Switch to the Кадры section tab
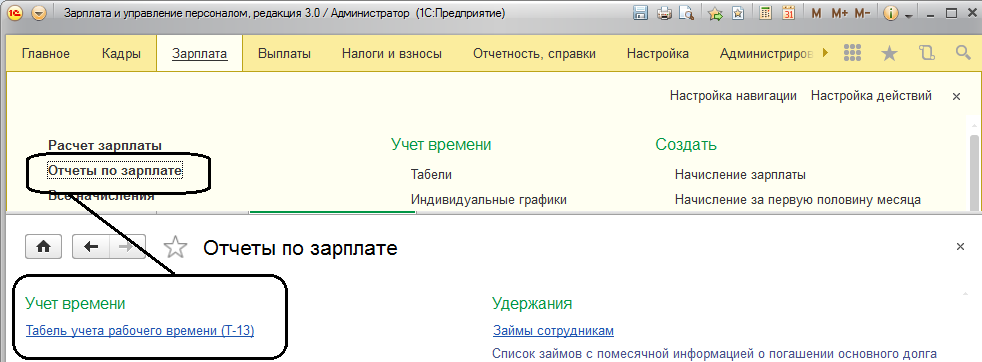The image size is (982, 362). point(121,54)
